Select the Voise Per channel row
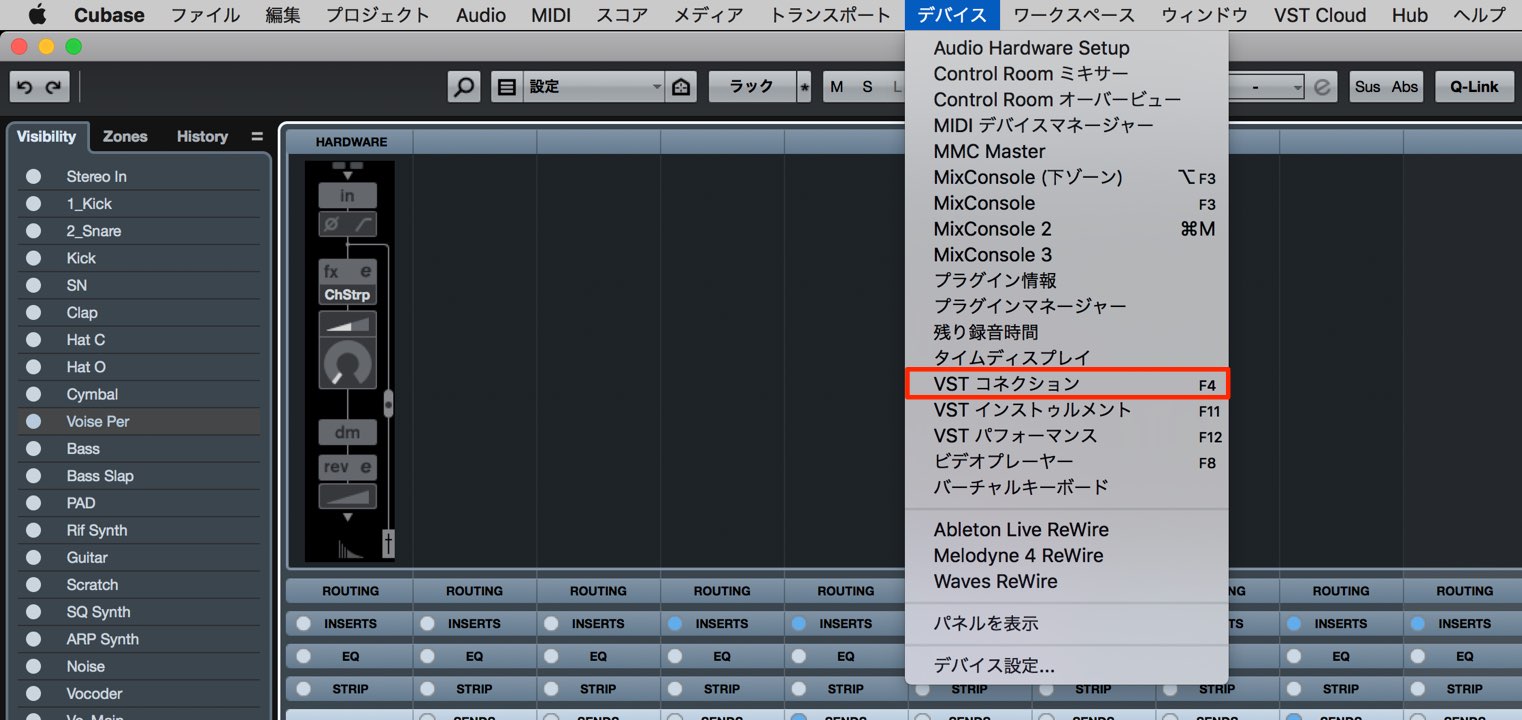 (139, 421)
